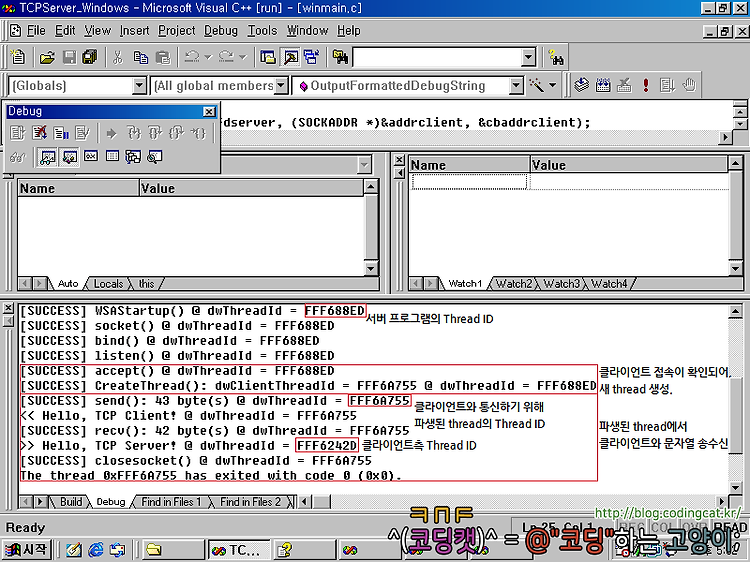Click the Copy icon in the toolbar
The height and width of the screenshot is (562, 750).
(x=141, y=58)
